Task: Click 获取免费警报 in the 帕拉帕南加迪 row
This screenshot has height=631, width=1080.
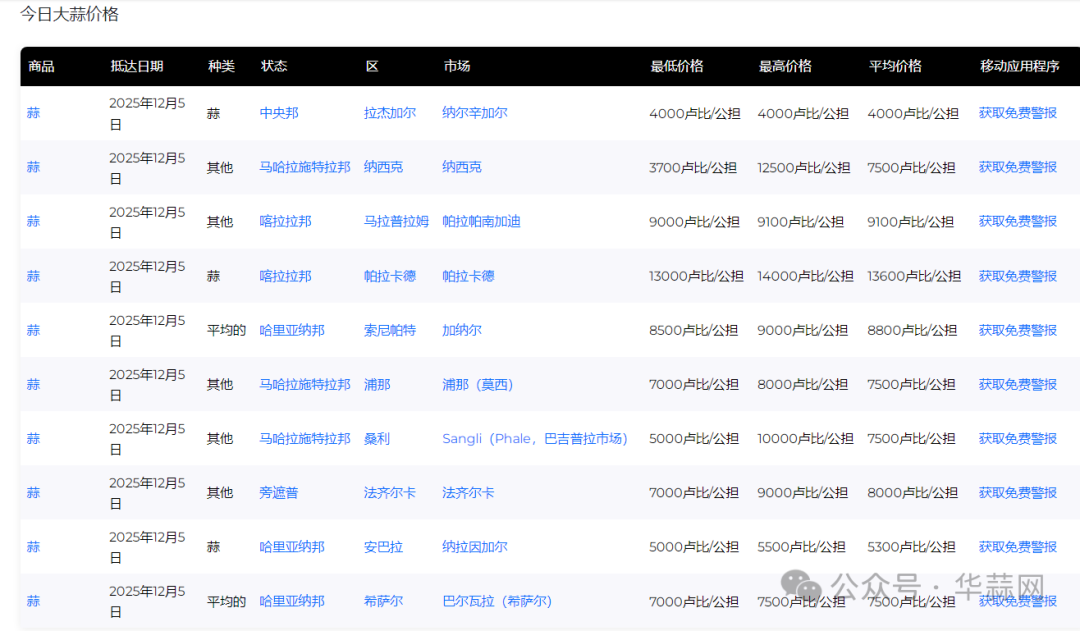Action: (1017, 222)
